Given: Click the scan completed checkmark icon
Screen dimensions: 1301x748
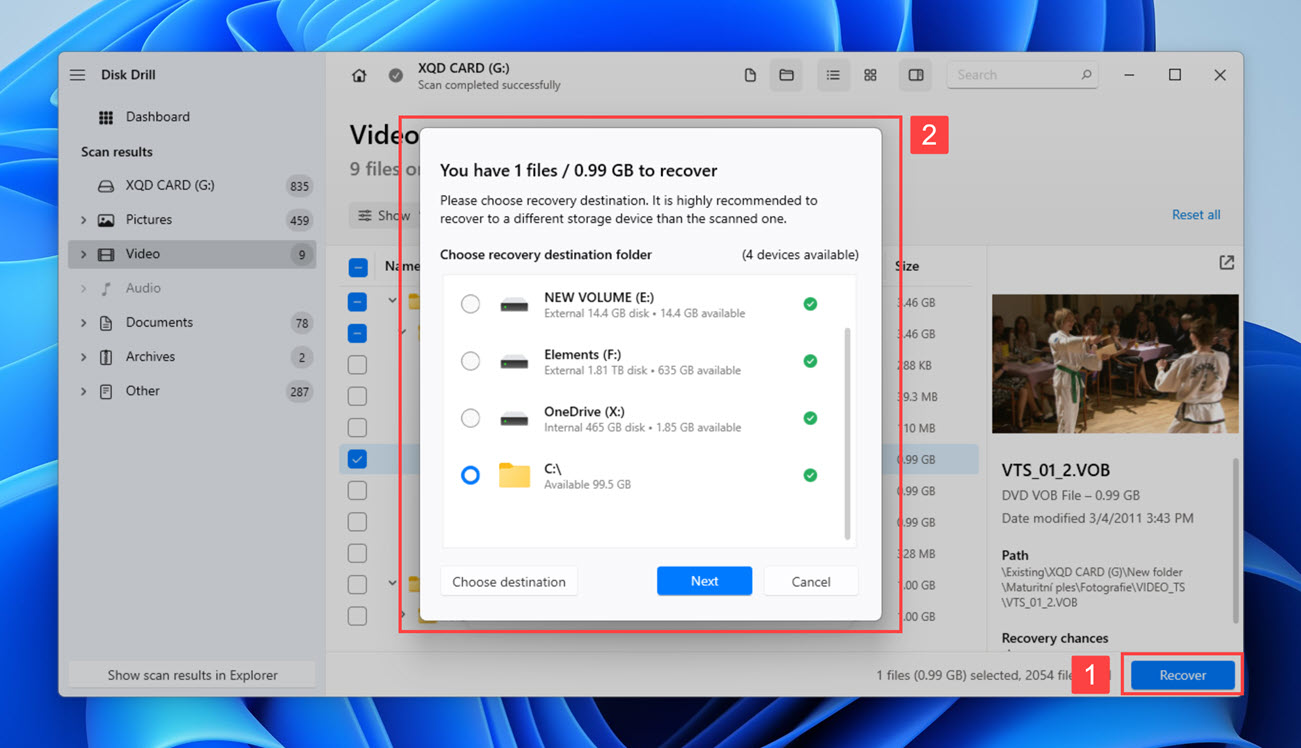Looking at the screenshot, I should point(396,76).
